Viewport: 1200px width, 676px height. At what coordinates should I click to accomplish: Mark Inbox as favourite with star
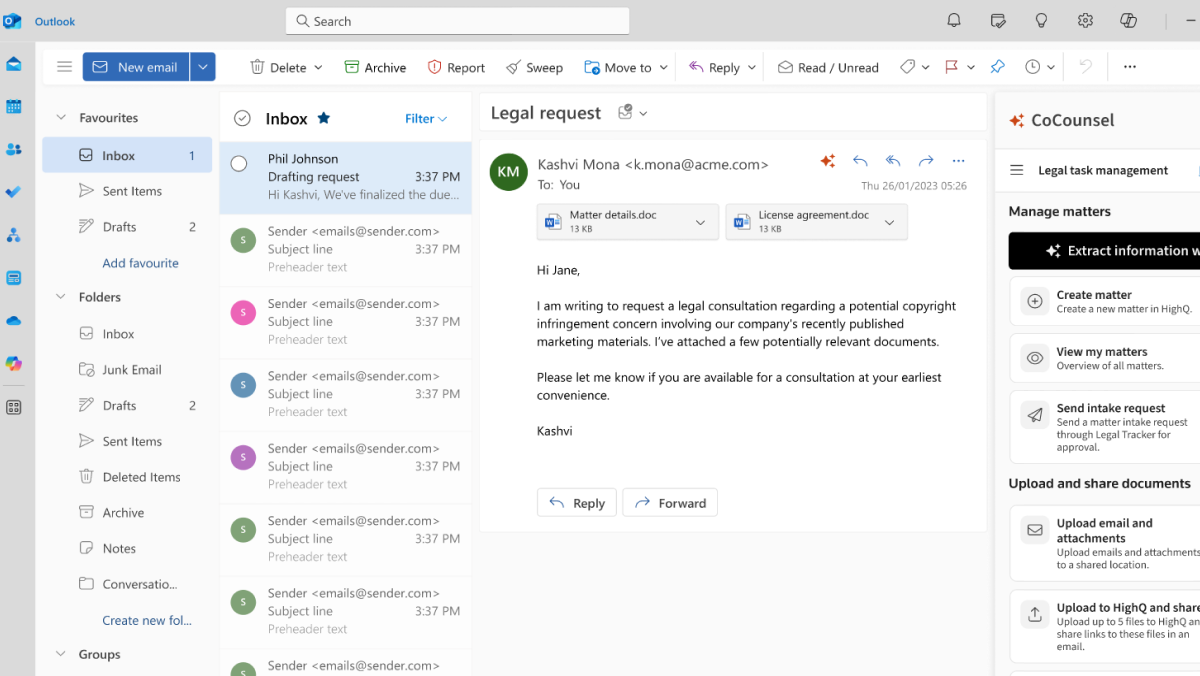tap(323, 118)
